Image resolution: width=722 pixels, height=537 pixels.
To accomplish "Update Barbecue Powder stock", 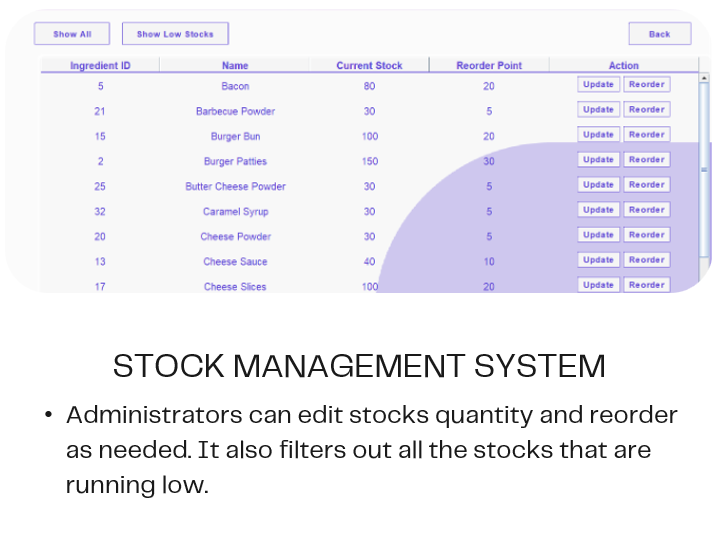I will (x=598, y=110).
